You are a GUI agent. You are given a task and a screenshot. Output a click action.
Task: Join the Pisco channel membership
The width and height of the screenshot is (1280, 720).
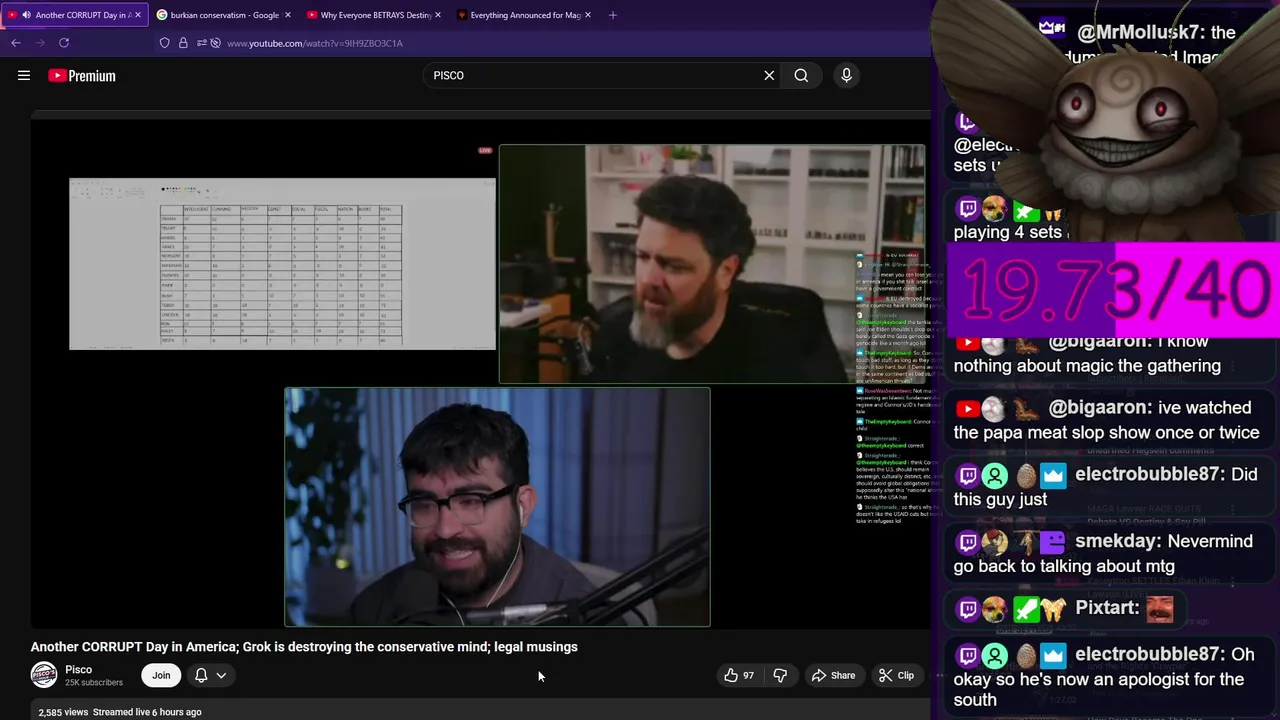pyautogui.click(x=161, y=675)
